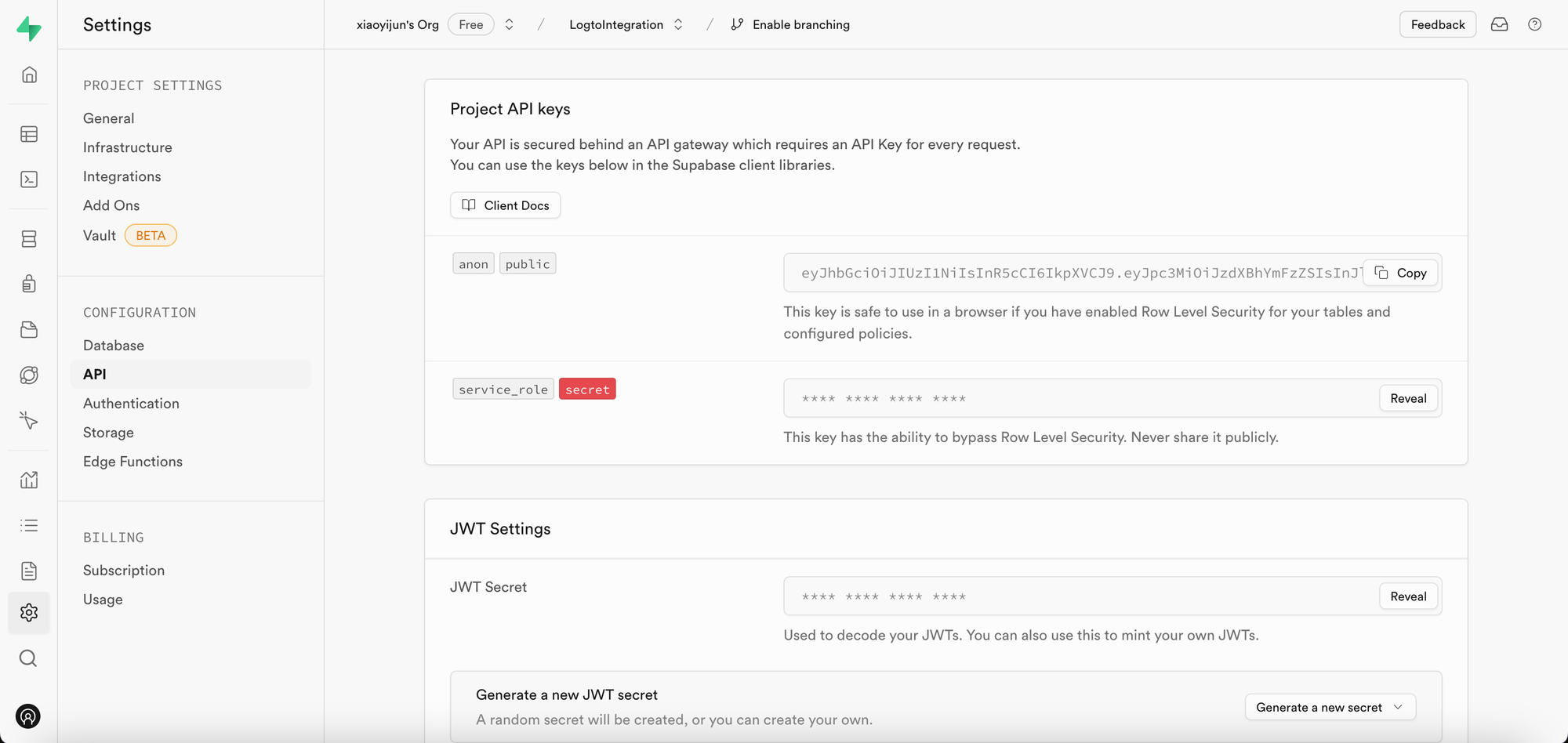Copy the anon public API key

click(1400, 273)
